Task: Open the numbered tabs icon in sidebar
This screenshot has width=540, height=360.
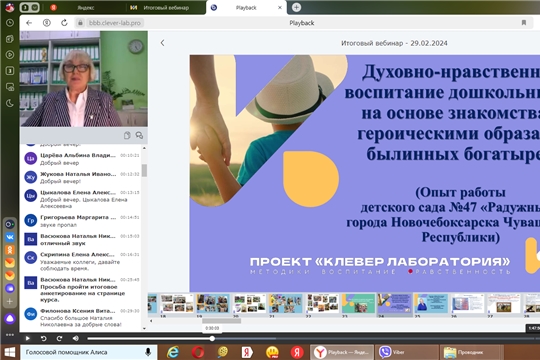Action: click(x=10, y=71)
